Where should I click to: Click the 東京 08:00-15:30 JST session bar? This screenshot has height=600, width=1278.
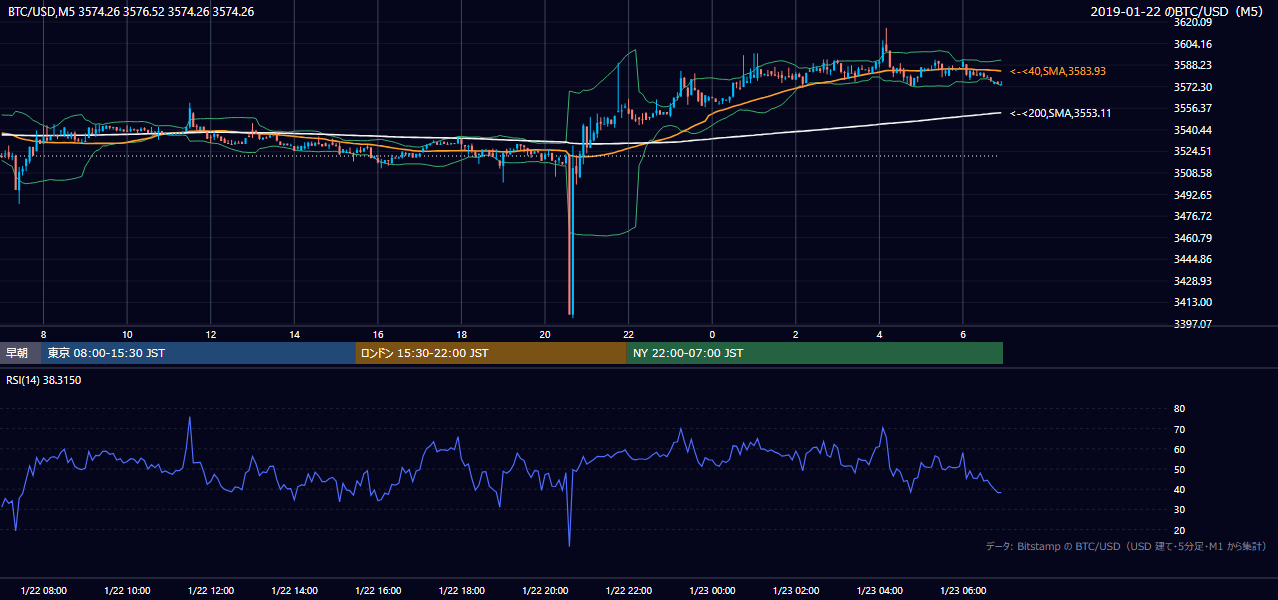click(x=199, y=353)
